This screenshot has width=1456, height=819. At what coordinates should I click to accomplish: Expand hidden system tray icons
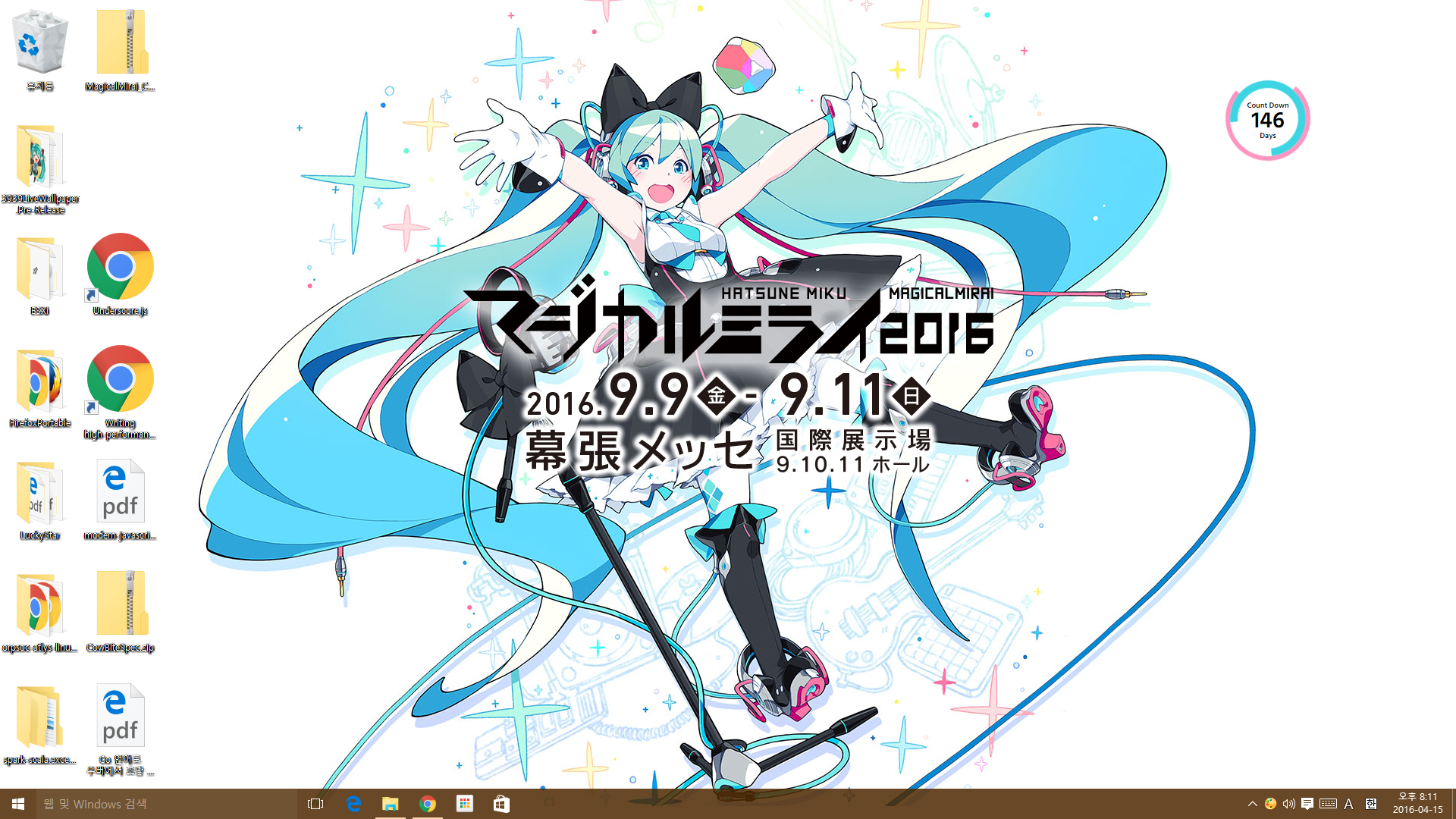pyautogui.click(x=1253, y=804)
